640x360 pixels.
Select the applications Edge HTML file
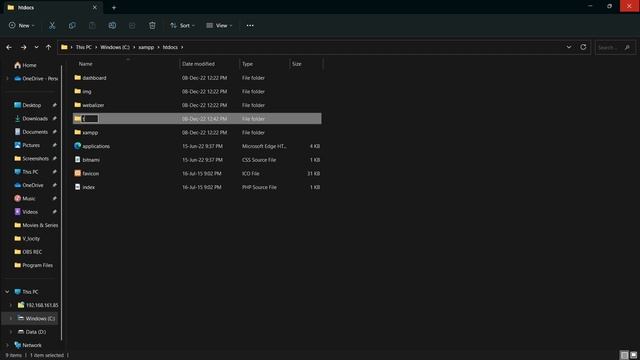pyautogui.click(x=197, y=146)
